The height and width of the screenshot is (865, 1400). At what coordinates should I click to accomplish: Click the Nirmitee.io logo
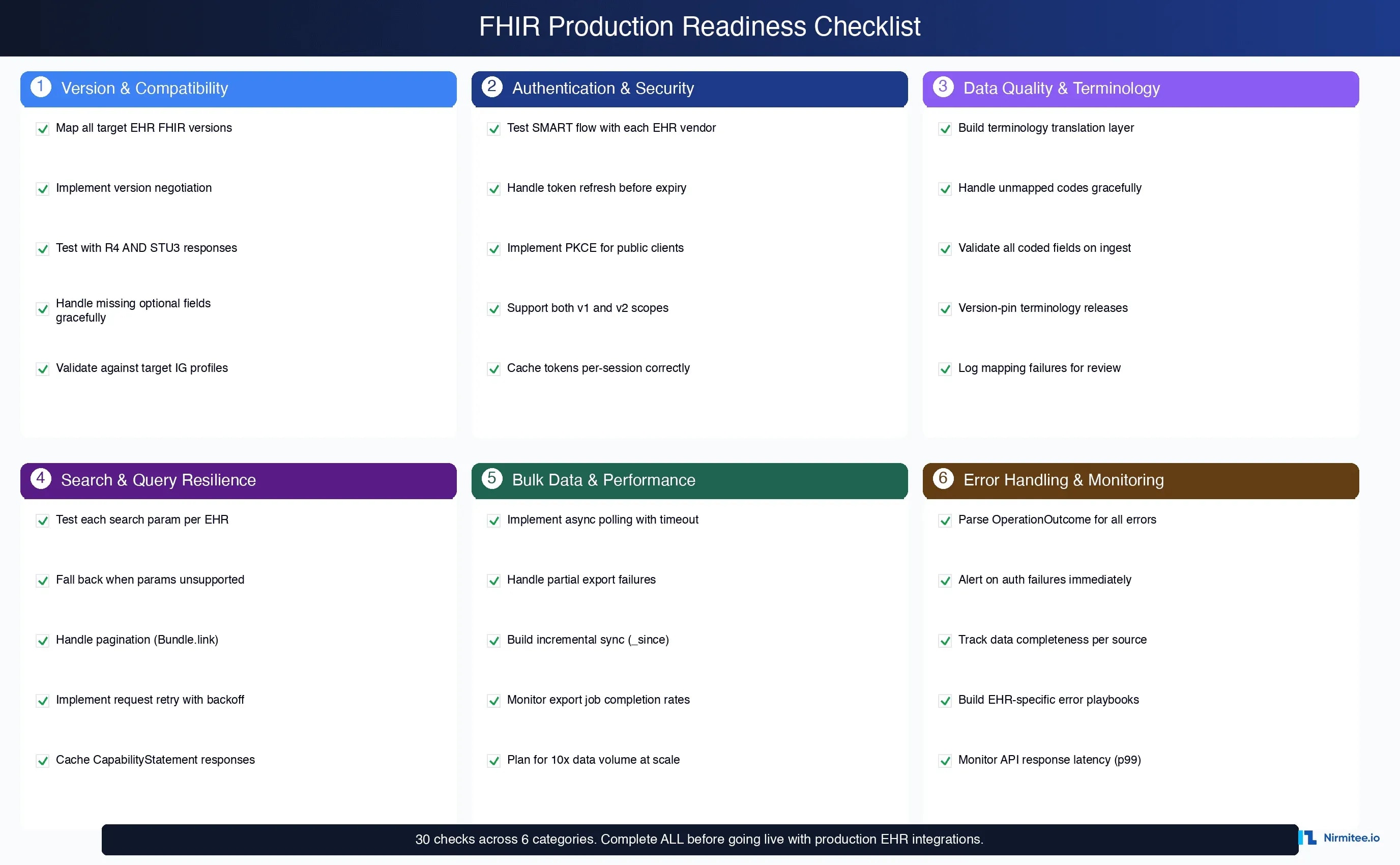[x=1339, y=838]
